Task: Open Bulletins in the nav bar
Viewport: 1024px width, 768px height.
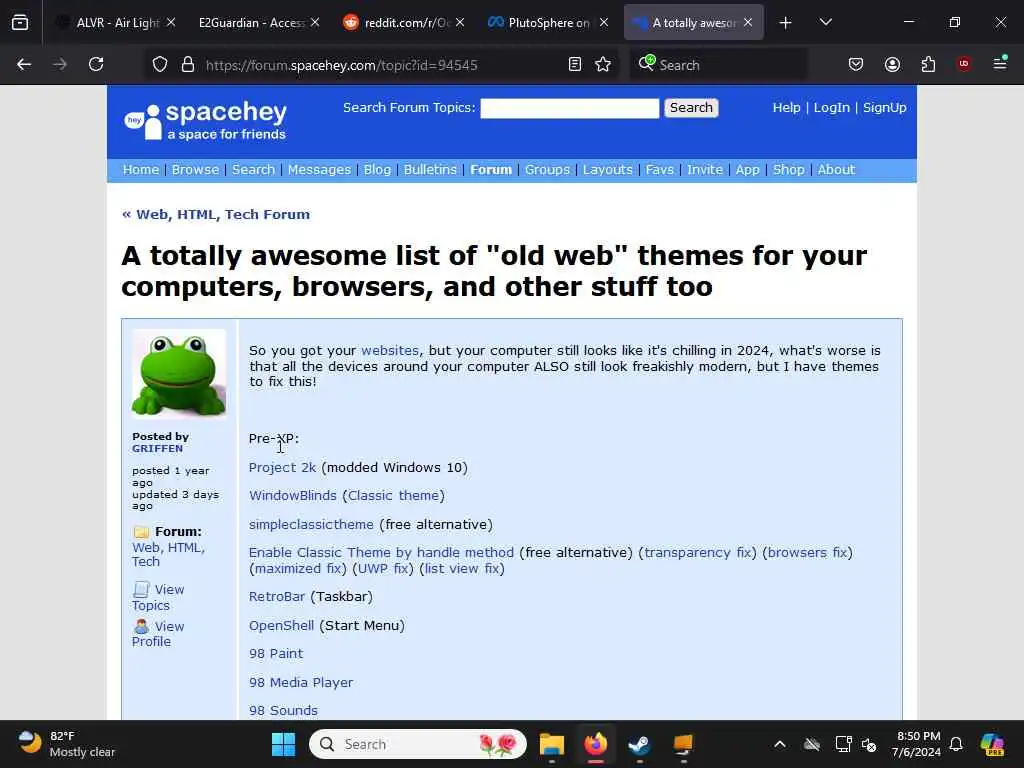Action: tap(430, 169)
